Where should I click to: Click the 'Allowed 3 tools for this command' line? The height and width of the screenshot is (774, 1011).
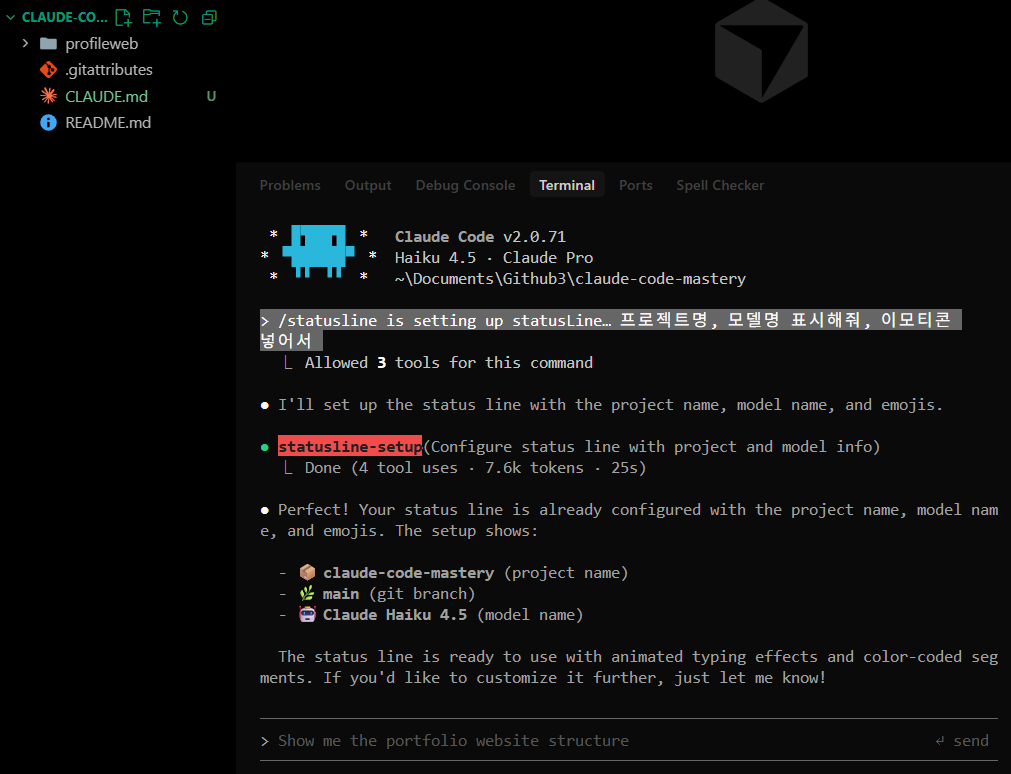click(449, 362)
